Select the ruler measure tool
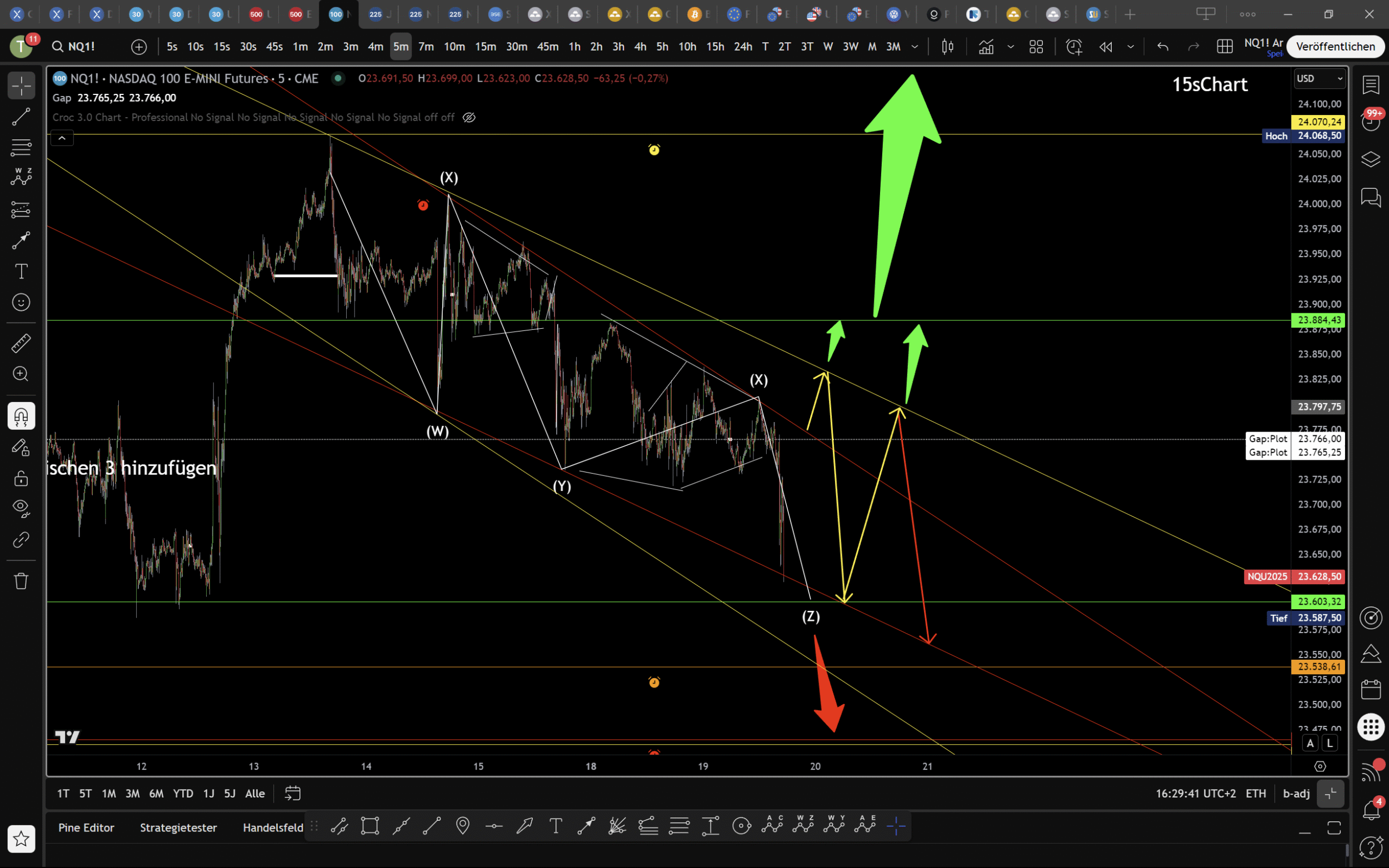 click(x=21, y=343)
